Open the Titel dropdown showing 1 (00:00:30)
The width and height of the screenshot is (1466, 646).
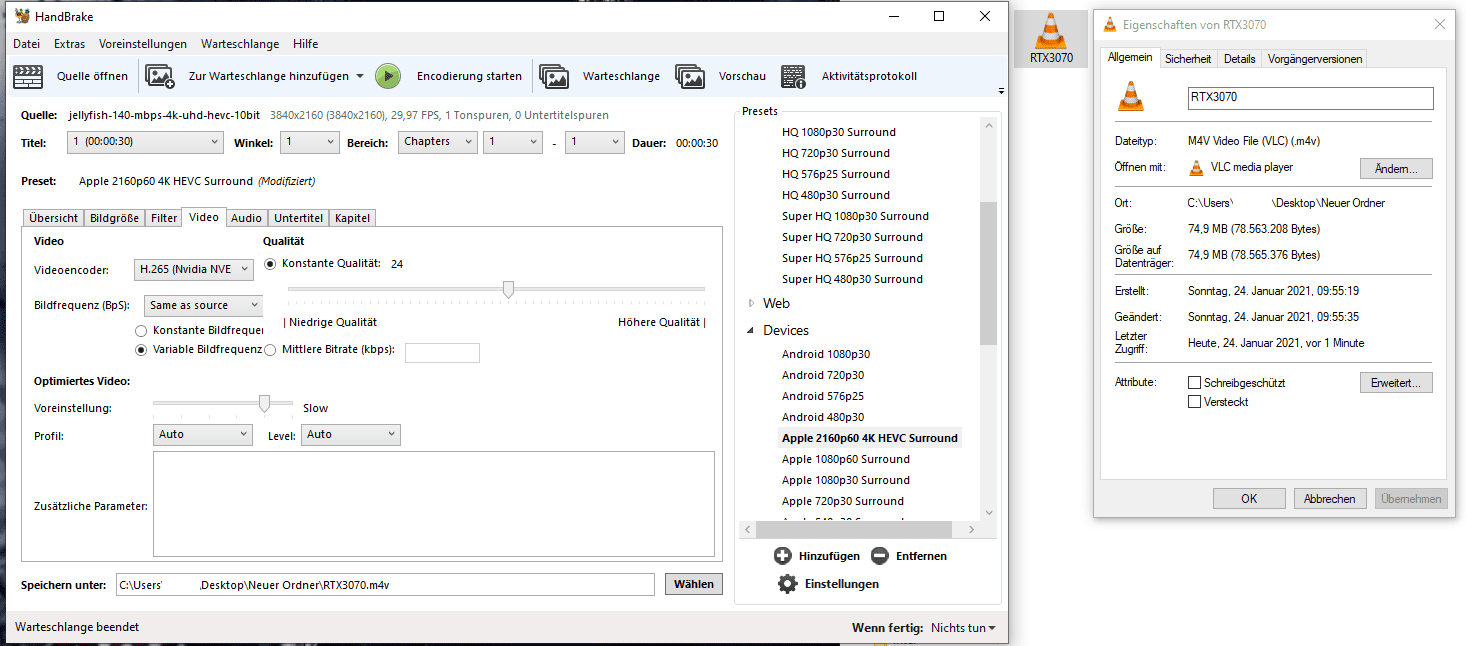click(146, 142)
